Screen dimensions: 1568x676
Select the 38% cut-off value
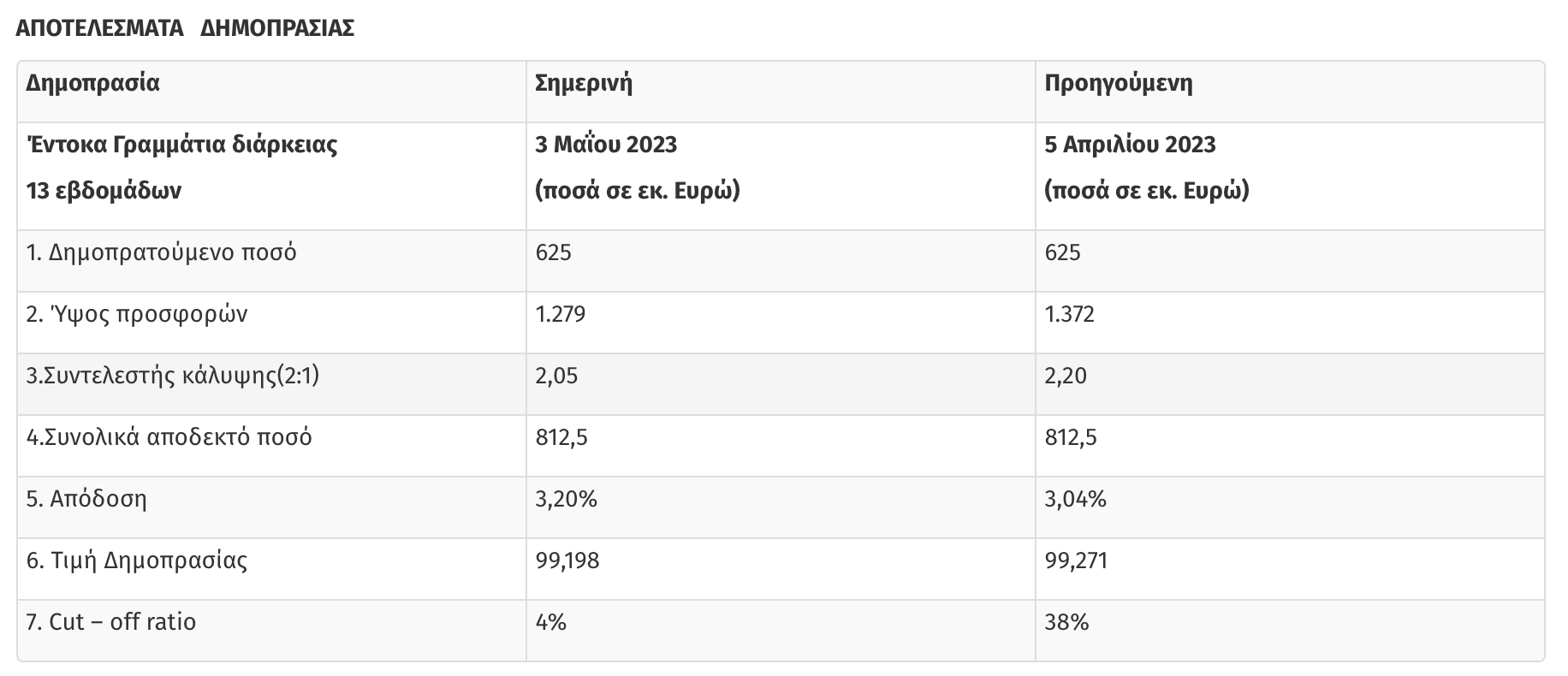1066,623
